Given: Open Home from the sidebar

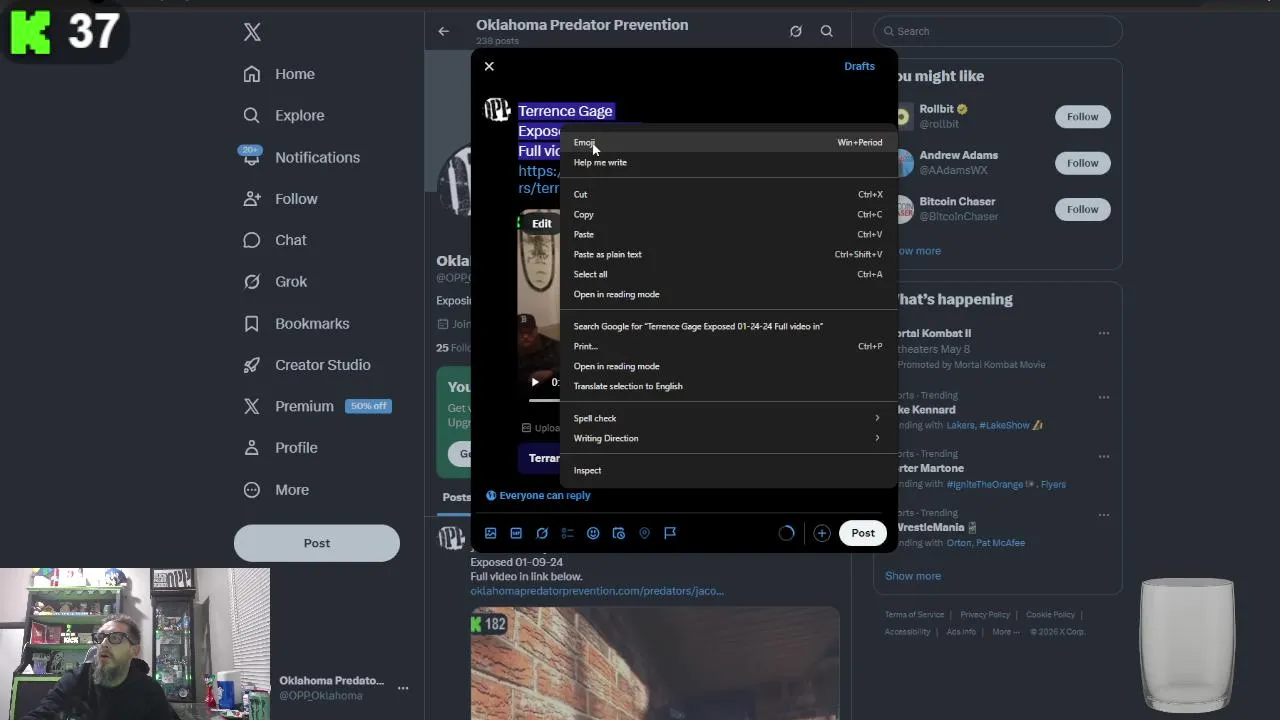Looking at the screenshot, I should tap(280, 74).
